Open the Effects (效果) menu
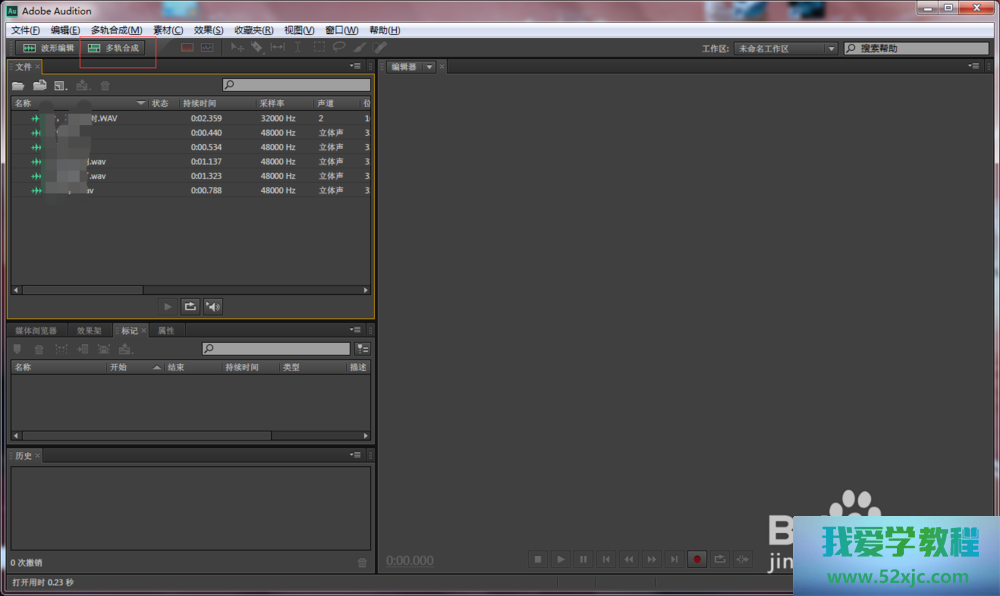Screen dimensions: 1000x596 (x=208, y=30)
